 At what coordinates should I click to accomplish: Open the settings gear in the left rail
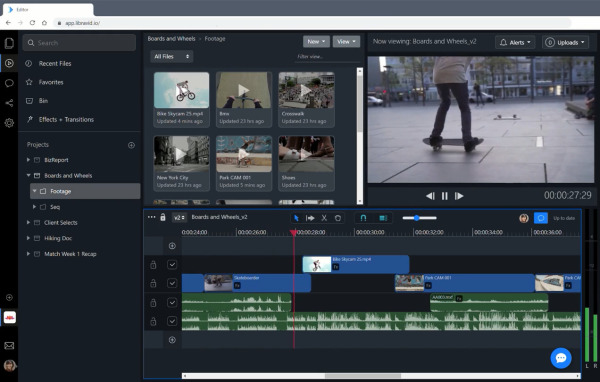click(x=9, y=123)
